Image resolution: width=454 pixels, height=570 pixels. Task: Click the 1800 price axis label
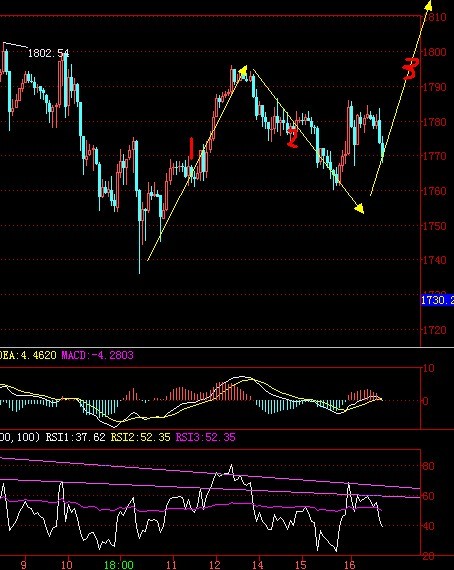click(435, 52)
